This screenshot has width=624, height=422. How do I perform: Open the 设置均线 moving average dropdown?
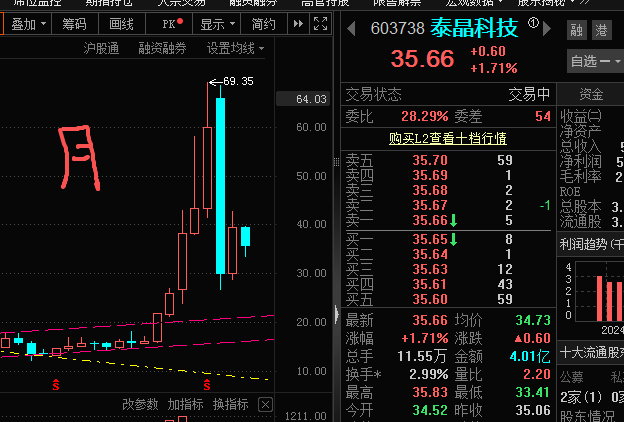tap(235, 49)
